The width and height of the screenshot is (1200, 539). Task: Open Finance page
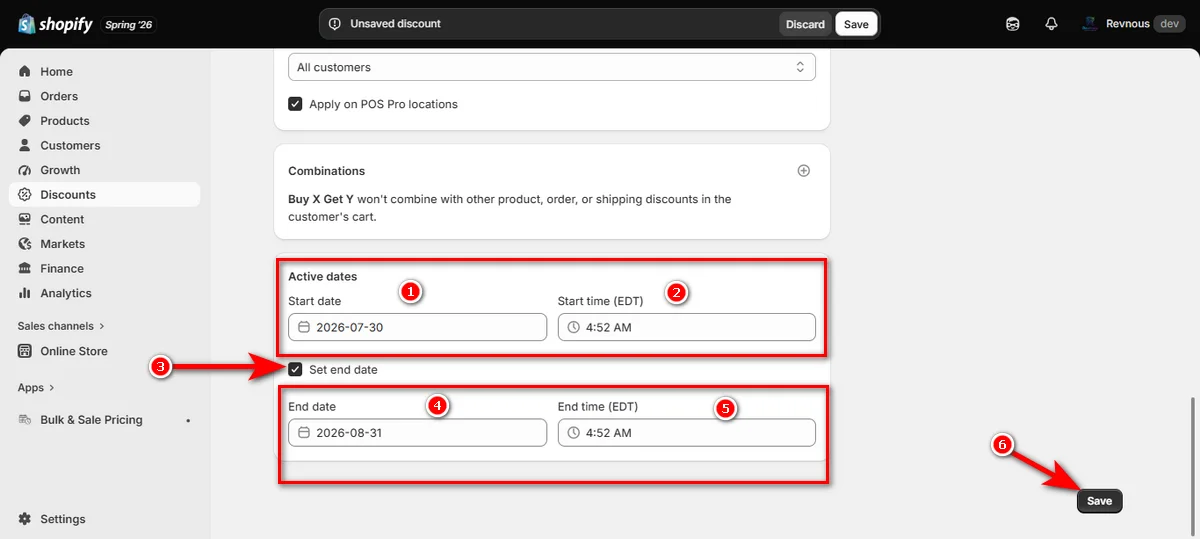[x=105, y=268]
